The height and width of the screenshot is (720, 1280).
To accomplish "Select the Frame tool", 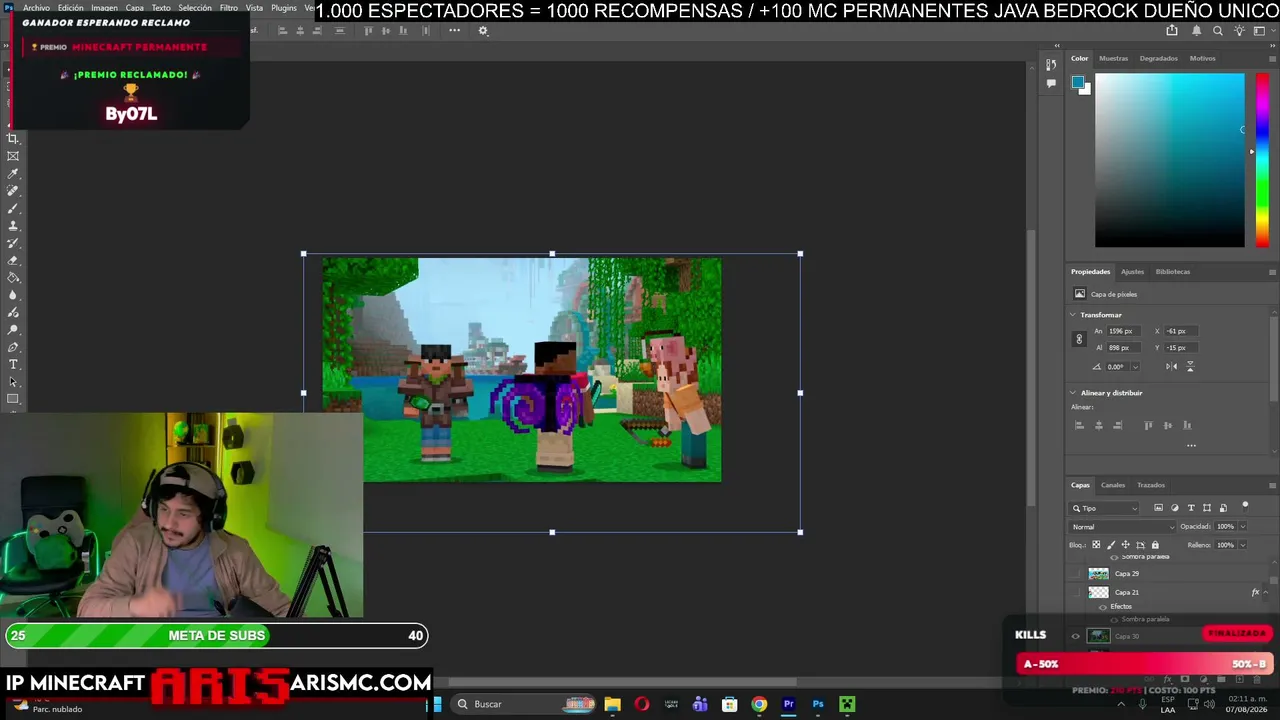I will pos(13,156).
